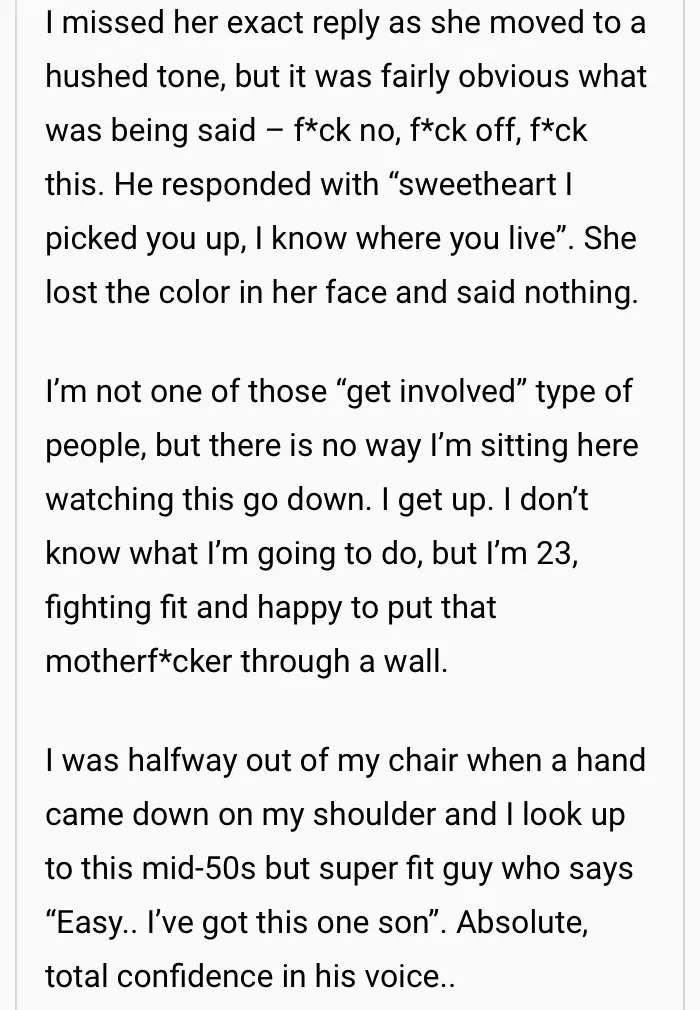Click the word "people" starting a line
The height and width of the screenshot is (1010, 700).
[94, 444]
